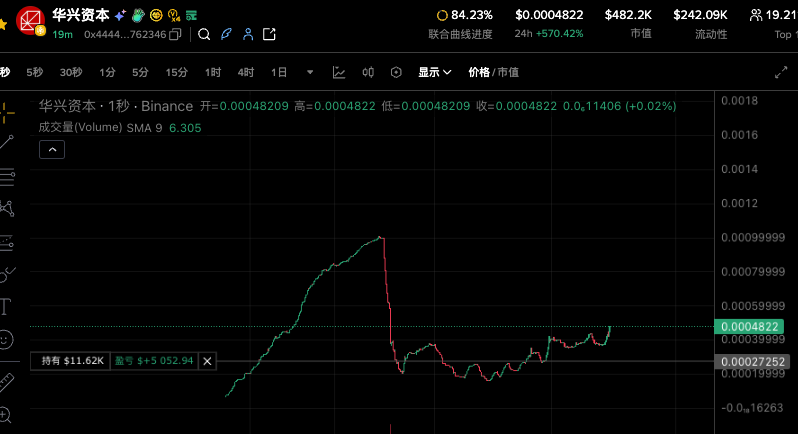Viewport: 798px width, 434px height.
Task: Expand chart to fullscreen
Action: click(x=781, y=73)
